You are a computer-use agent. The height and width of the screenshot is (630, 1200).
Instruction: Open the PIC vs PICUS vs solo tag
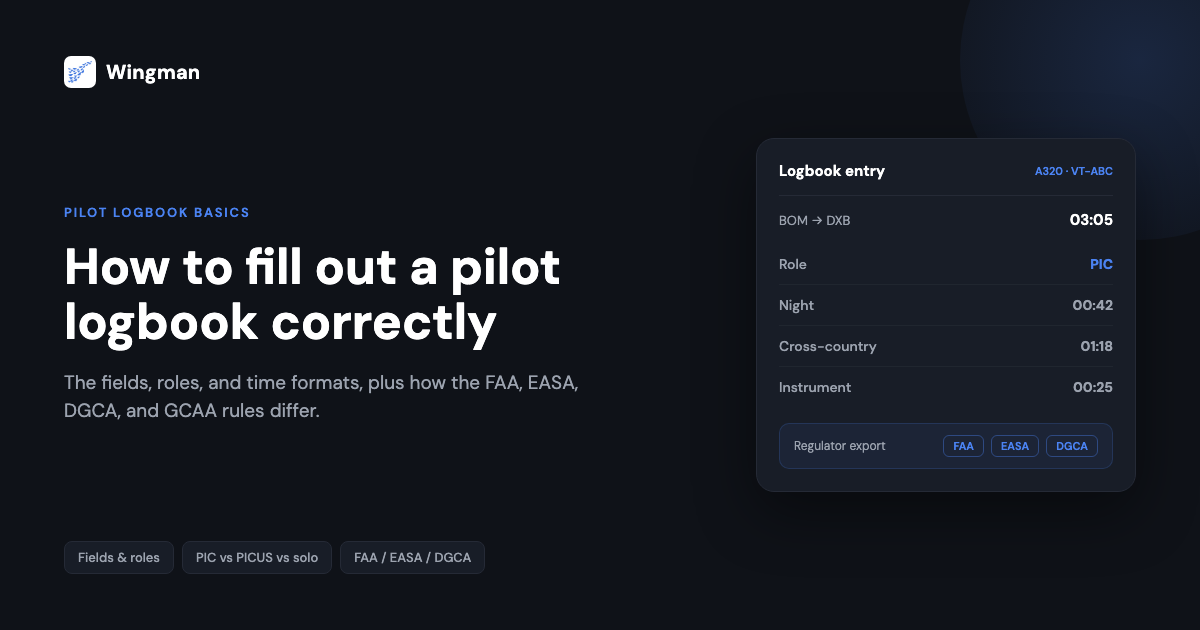257,558
